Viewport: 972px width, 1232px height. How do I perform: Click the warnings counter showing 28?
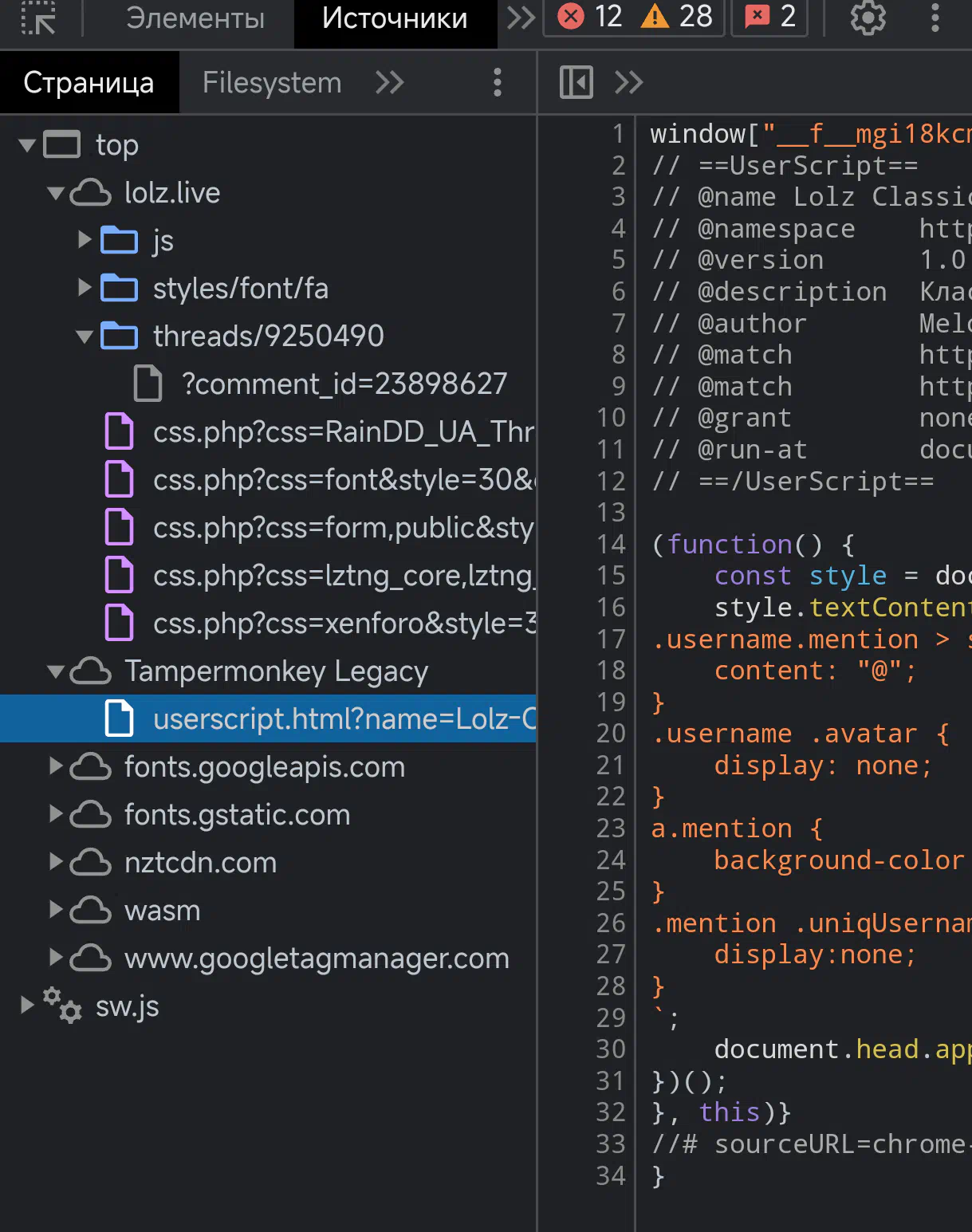[x=678, y=17]
